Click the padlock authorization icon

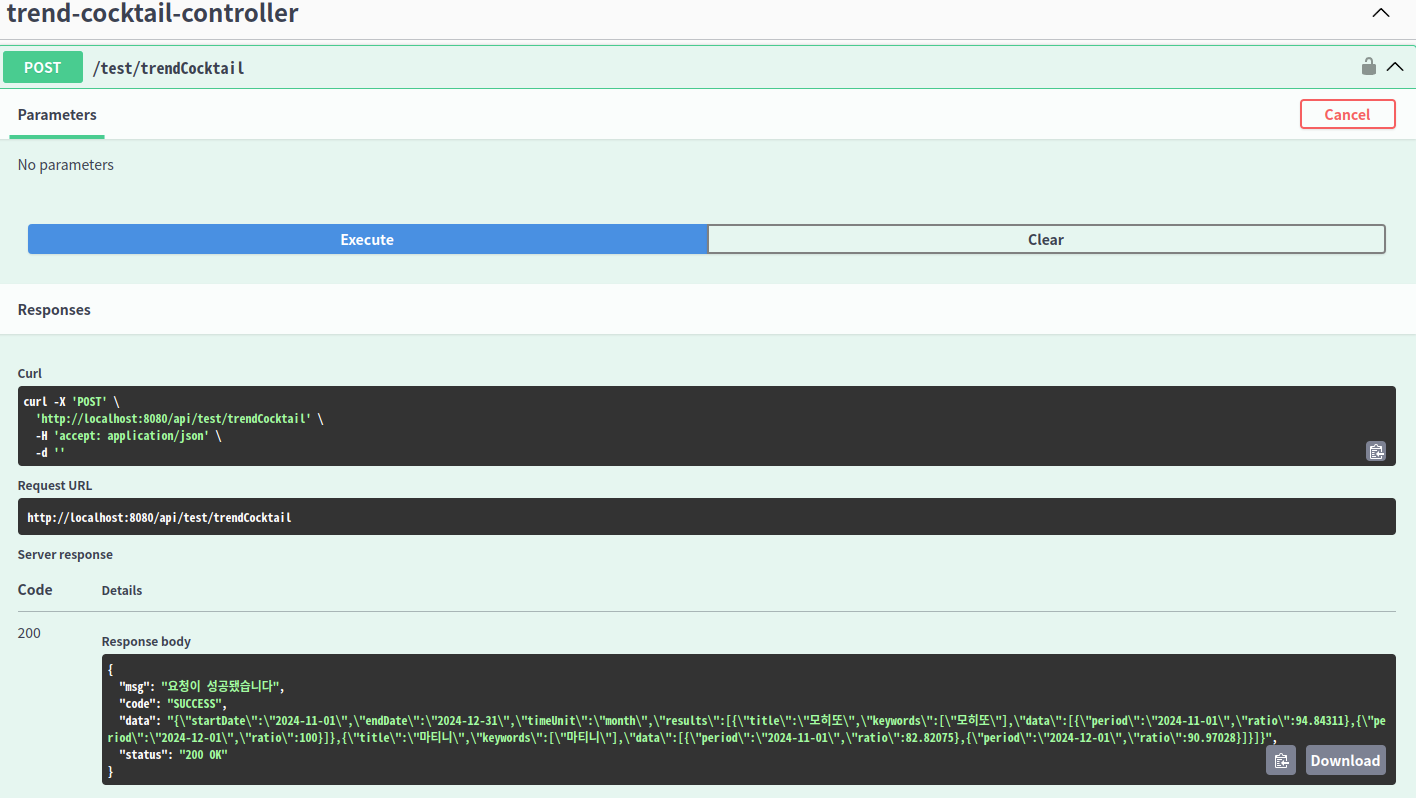point(1368,66)
